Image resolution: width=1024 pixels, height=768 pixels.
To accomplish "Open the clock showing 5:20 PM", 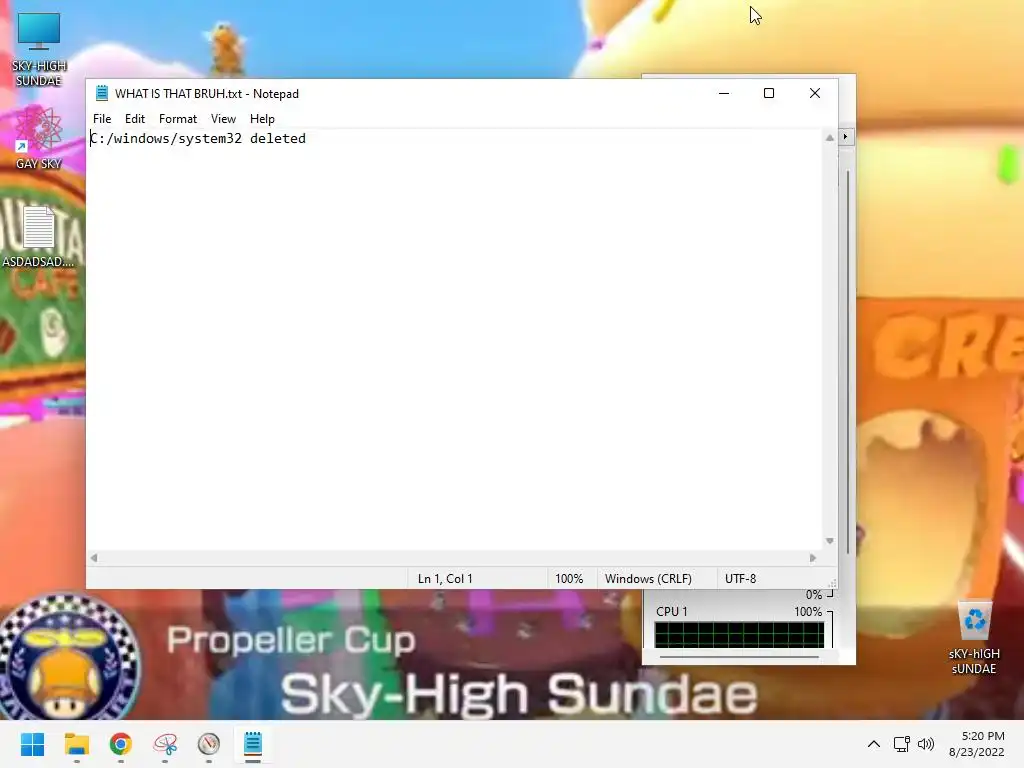I will click(x=976, y=744).
